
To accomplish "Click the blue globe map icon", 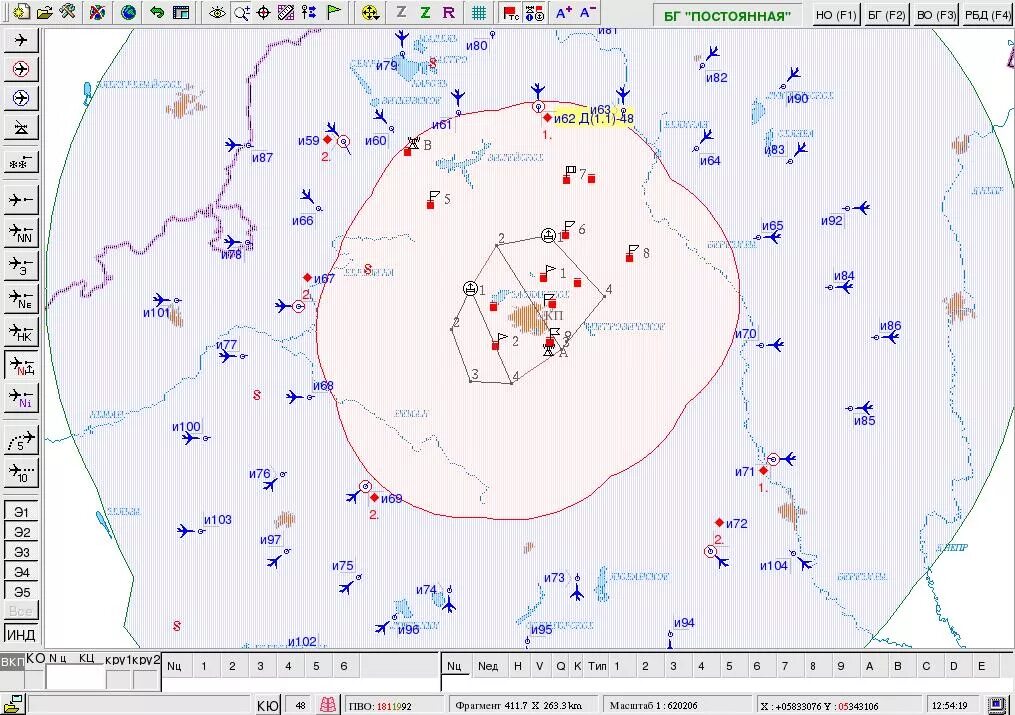I will coord(128,12).
